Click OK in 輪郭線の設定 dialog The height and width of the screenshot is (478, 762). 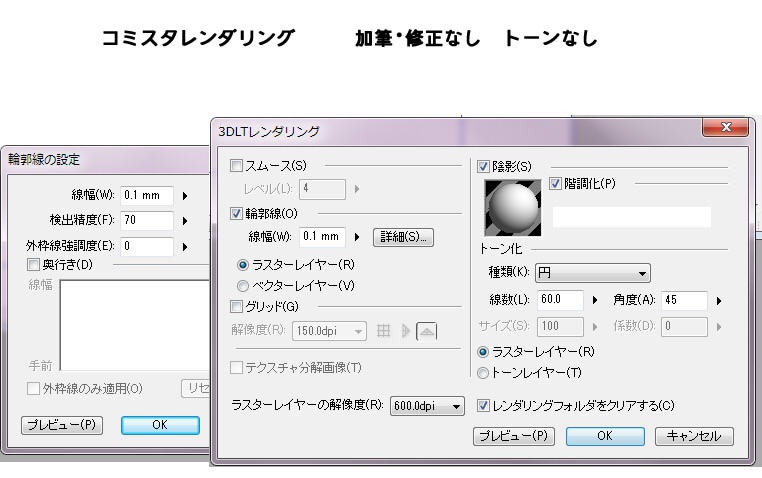pos(160,425)
